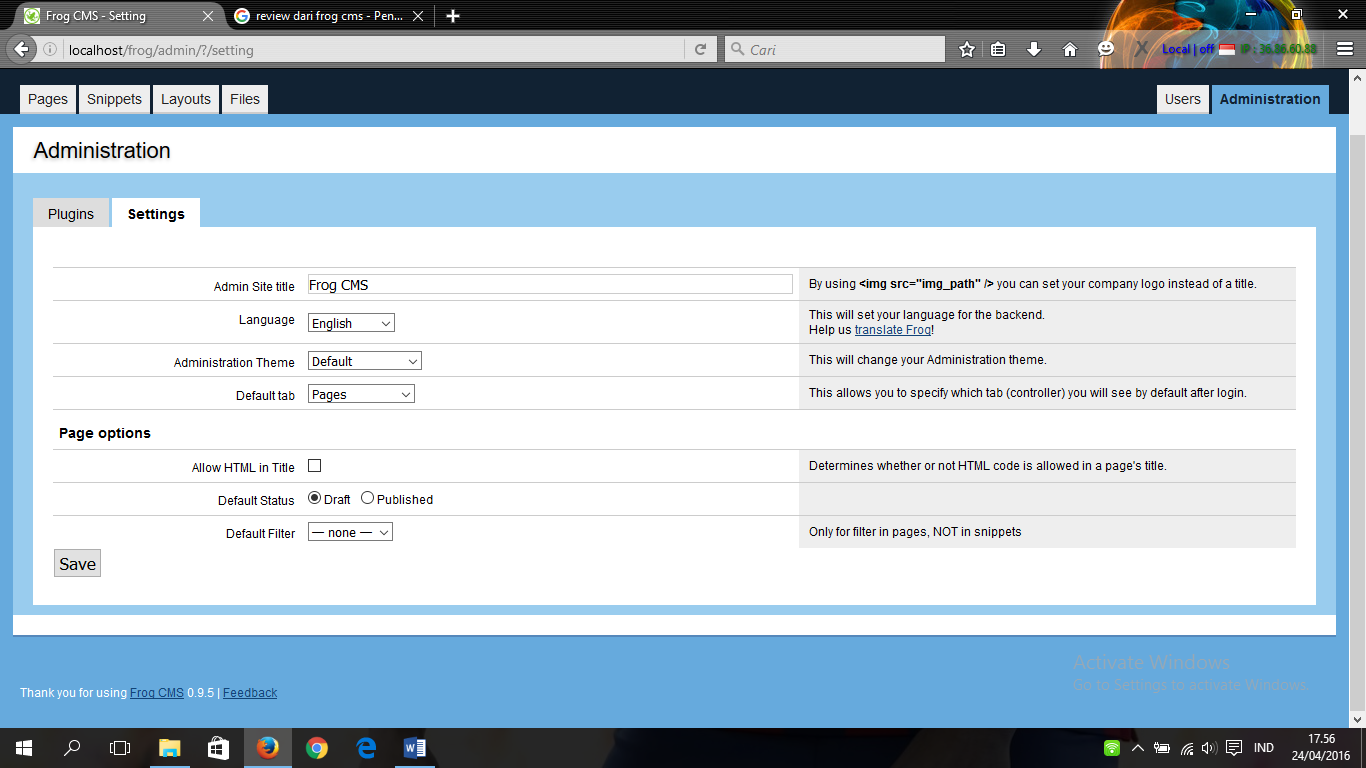Screen dimensions: 1366x768
Task: Open Task View on the taskbar
Action: [x=120, y=748]
